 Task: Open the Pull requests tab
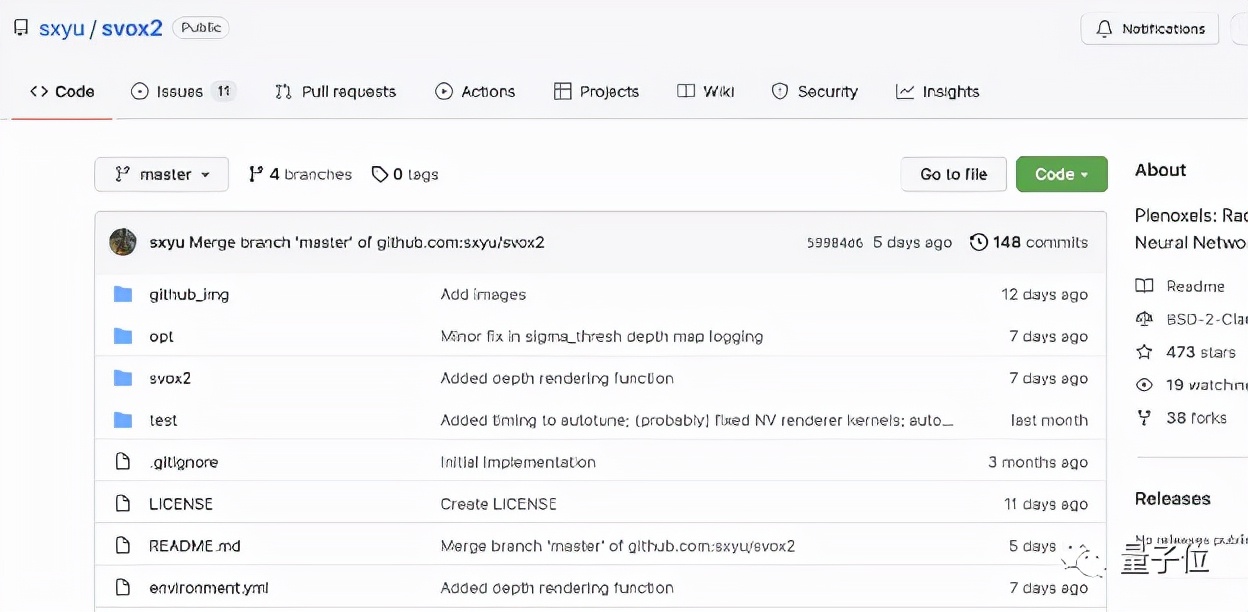pyautogui.click(x=335, y=91)
